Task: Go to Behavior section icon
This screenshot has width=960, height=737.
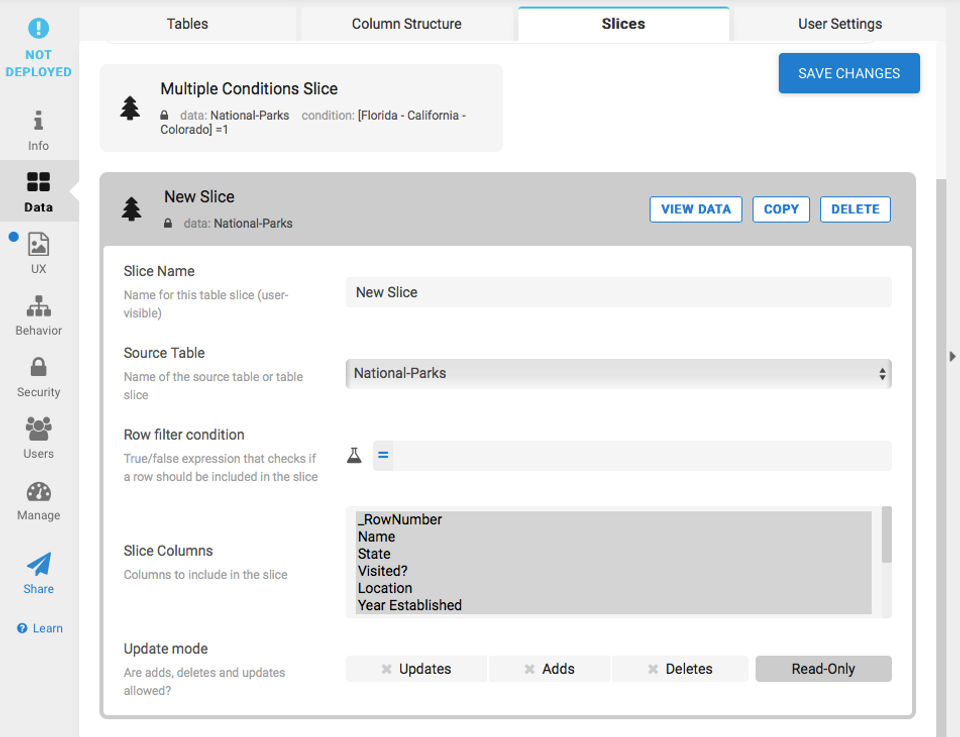Action: click(38, 306)
